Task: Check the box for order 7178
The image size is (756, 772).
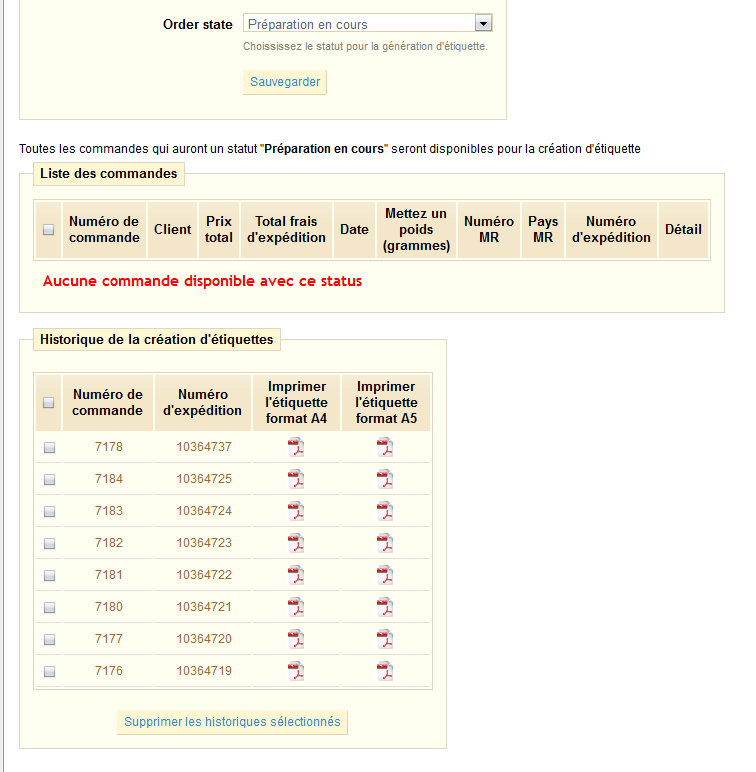Action: tap(49, 448)
